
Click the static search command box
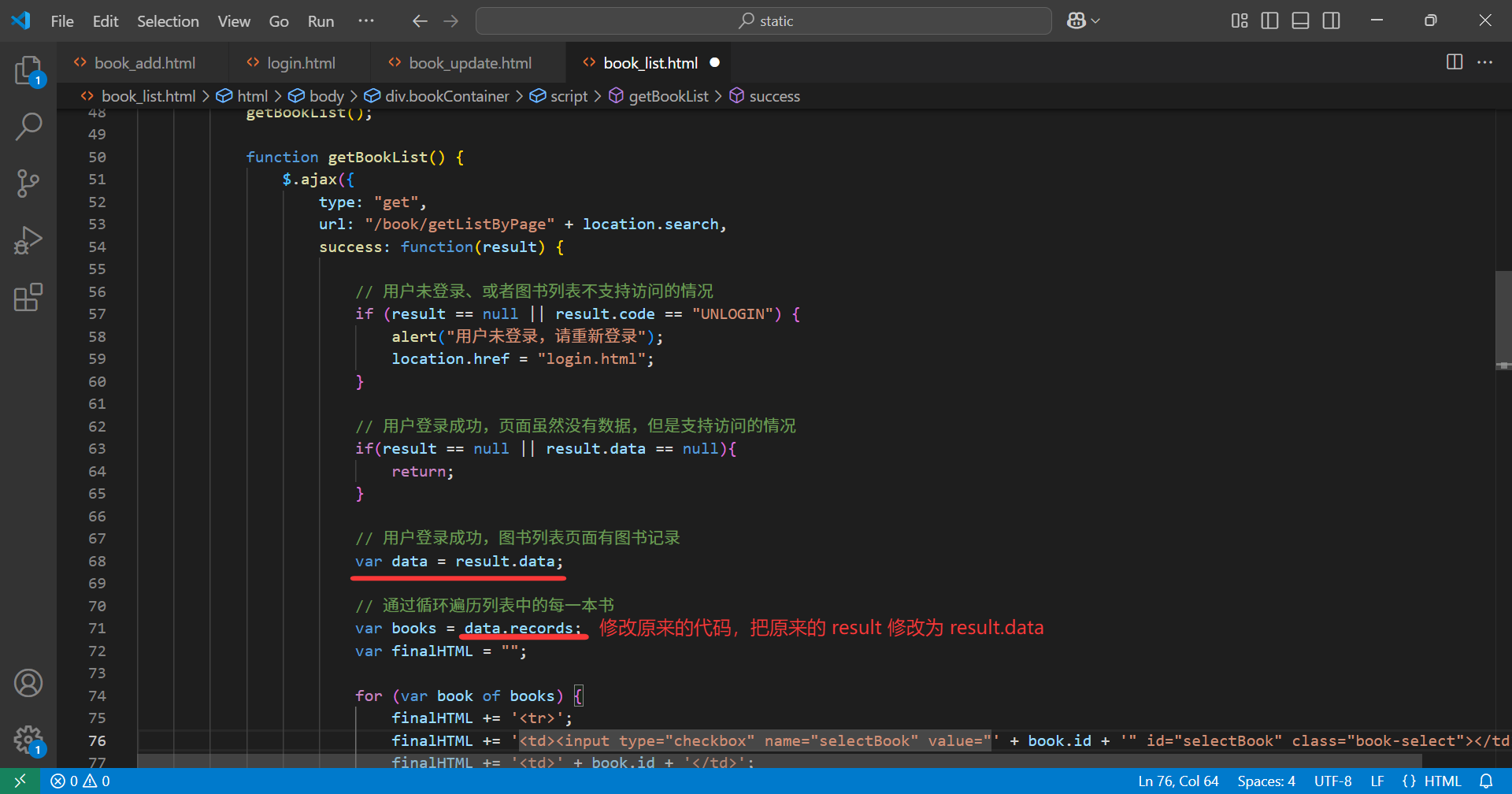(764, 21)
